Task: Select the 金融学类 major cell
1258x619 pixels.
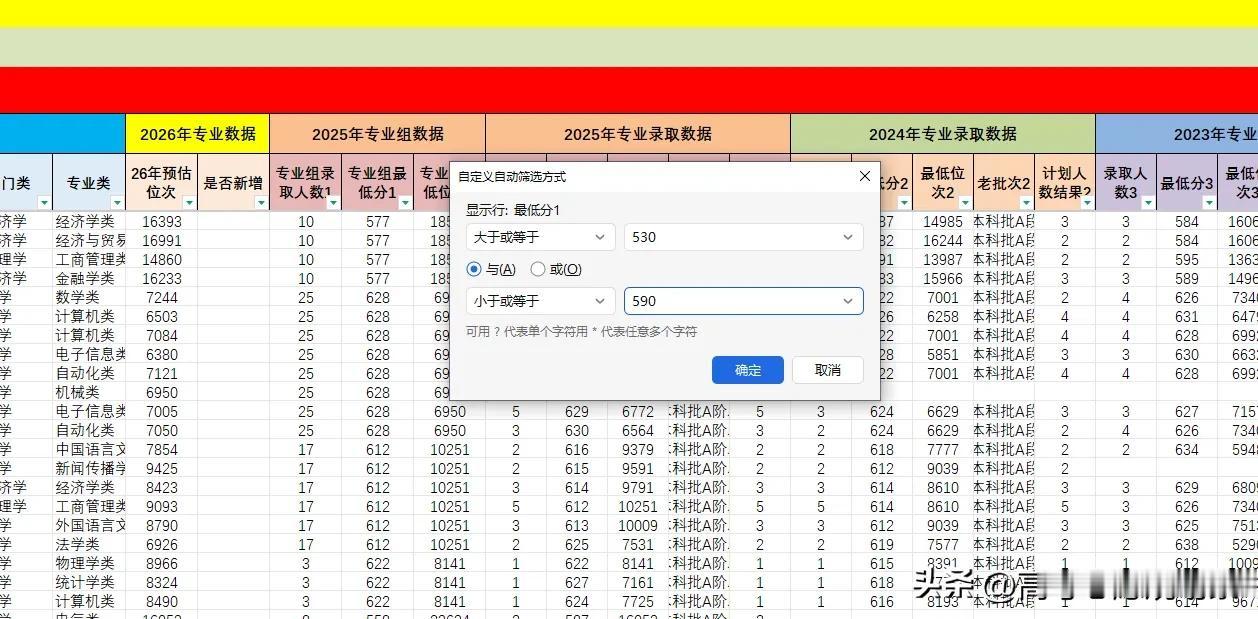Action: (x=90, y=279)
